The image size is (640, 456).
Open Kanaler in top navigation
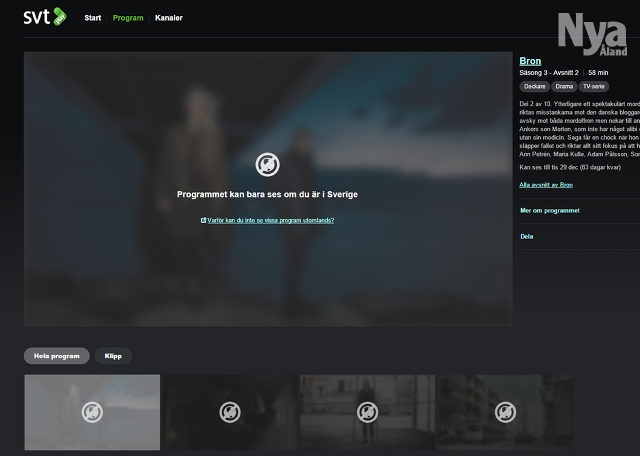(169, 18)
